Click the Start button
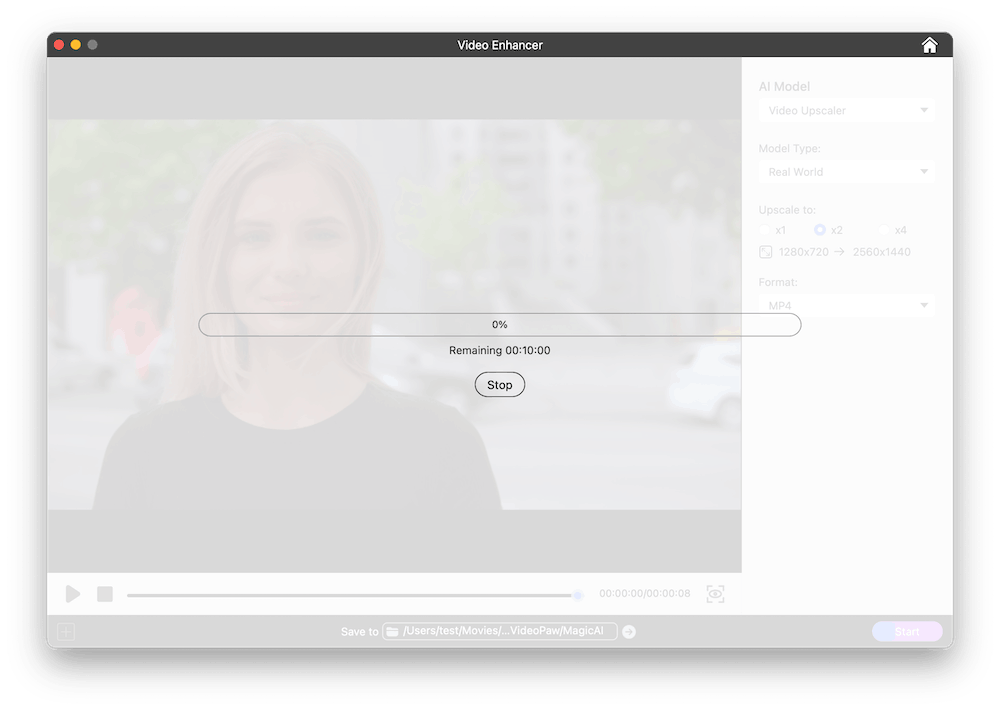Screen dimensions: 1000x710 (x=906, y=632)
